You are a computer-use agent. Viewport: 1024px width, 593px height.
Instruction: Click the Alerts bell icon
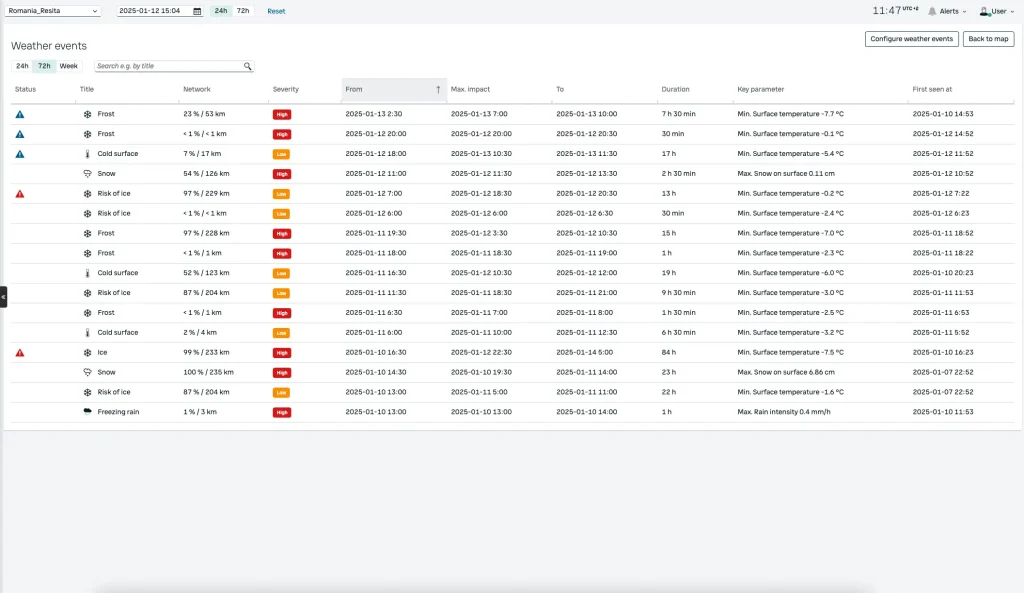coord(932,11)
